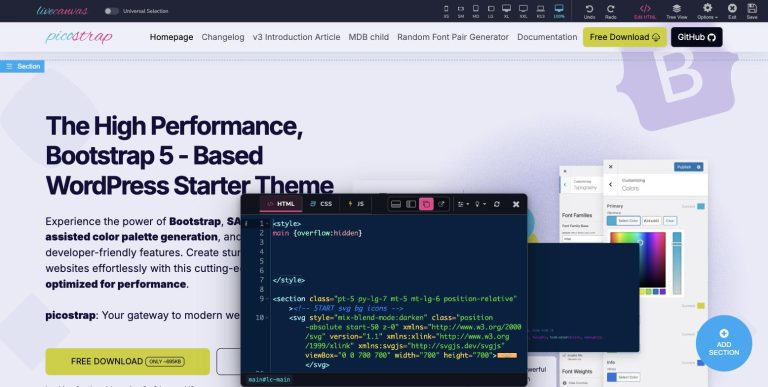Click the closing '</svg>' code line
This screenshot has height=387, width=768.
(x=317, y=365)
